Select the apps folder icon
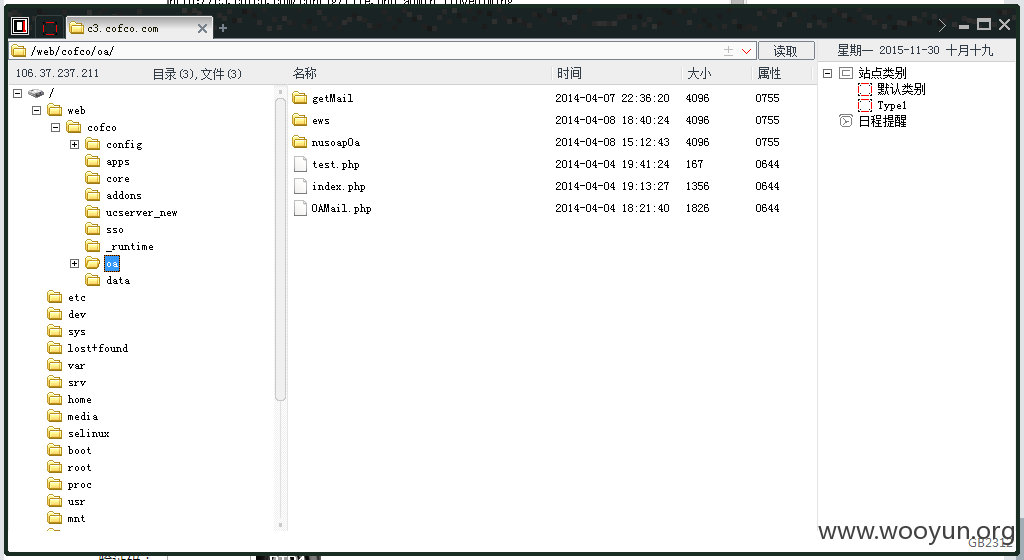The width and height of the screenshot is (1024, 560). (93, 161)
